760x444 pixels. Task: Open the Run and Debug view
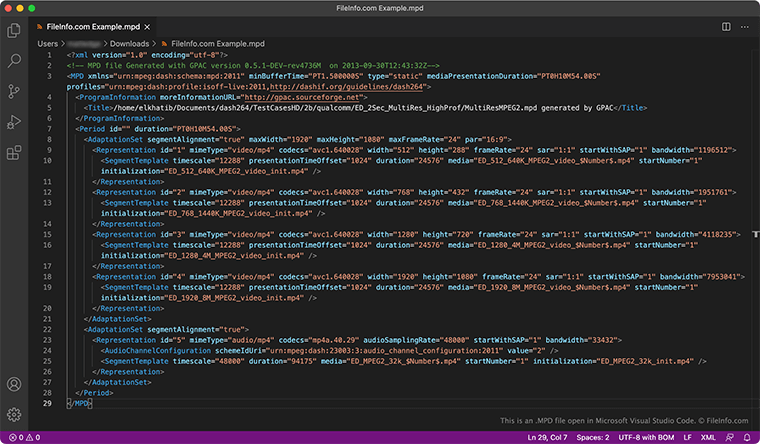[14, 122]
